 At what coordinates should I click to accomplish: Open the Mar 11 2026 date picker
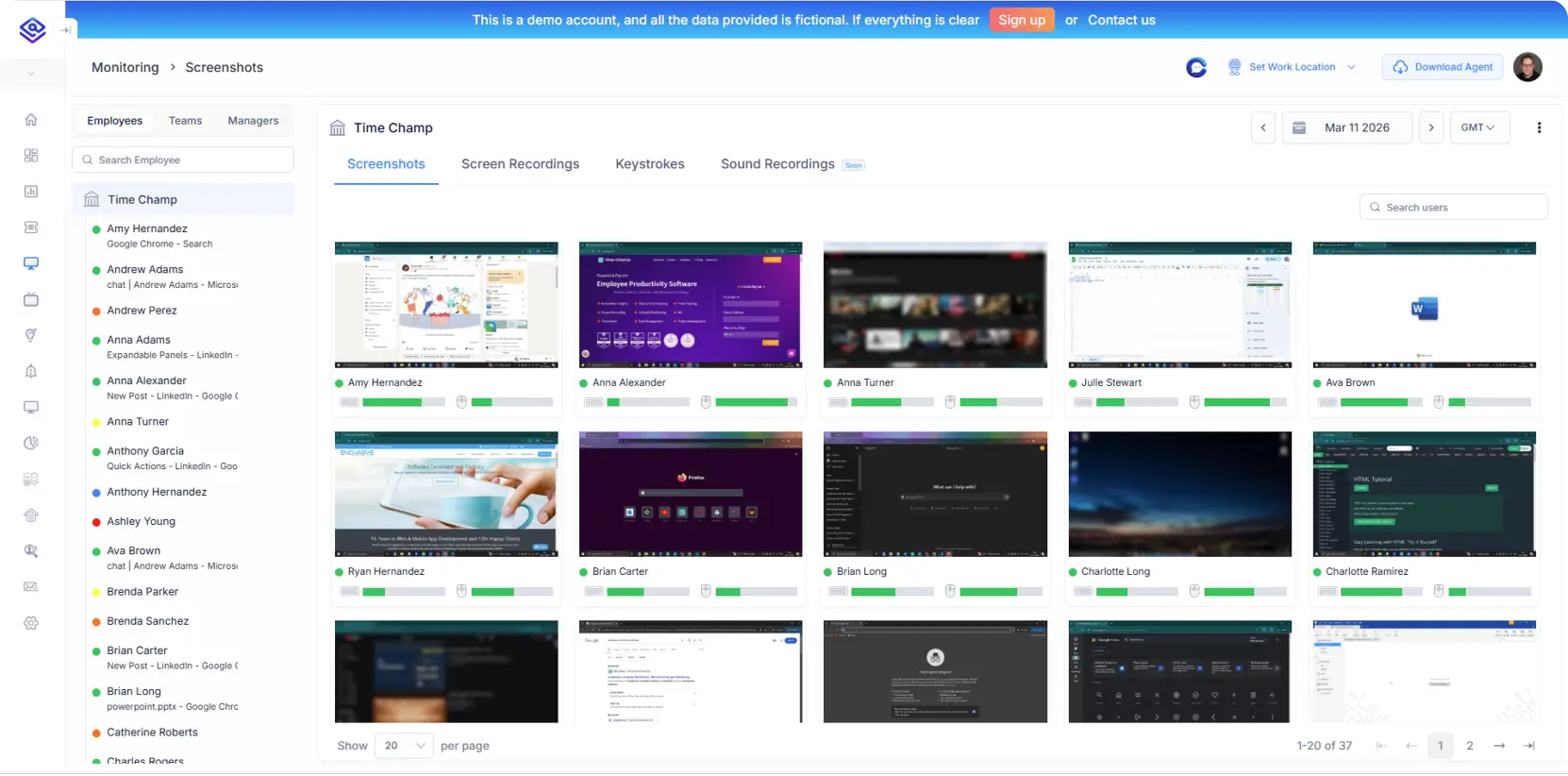point(1347,127)
